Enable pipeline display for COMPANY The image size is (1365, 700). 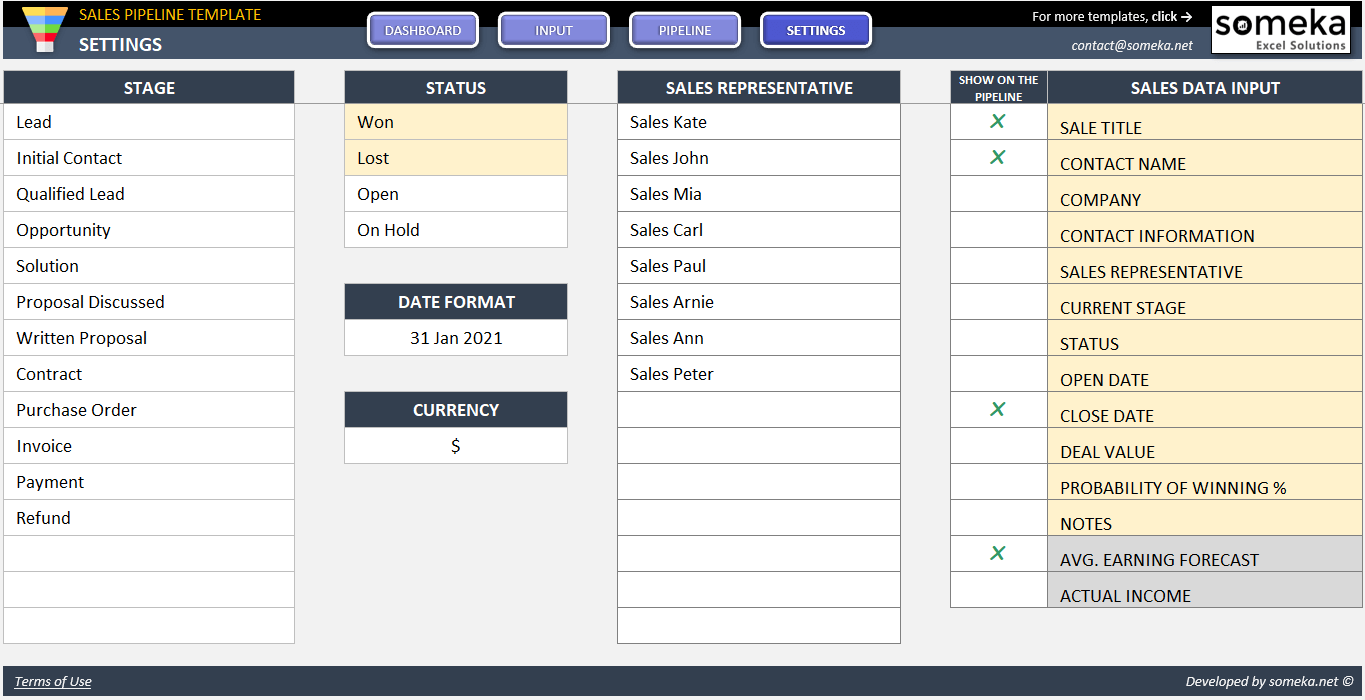[x=998, y=194]
